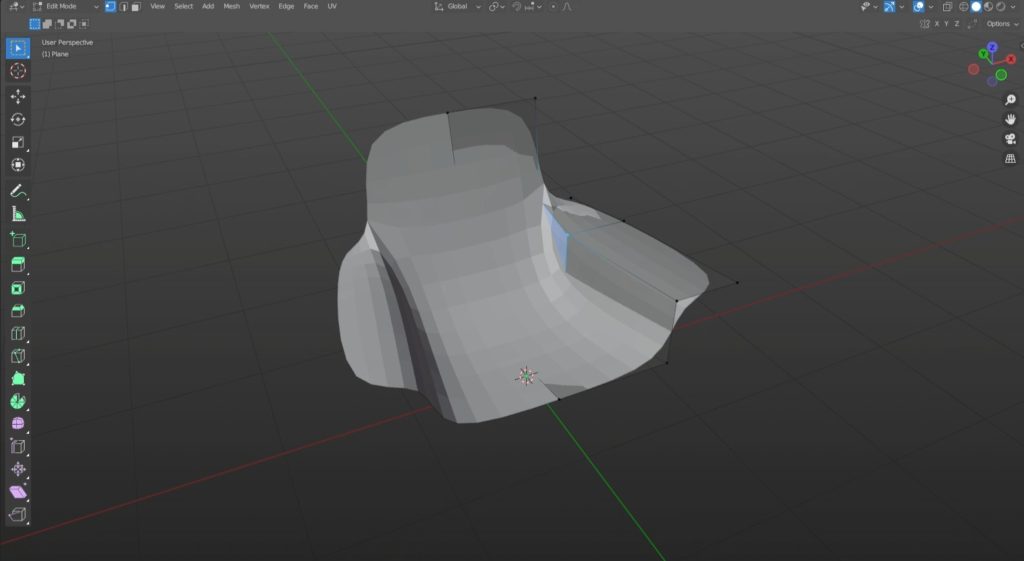Open the Vertex menu

(259, 6)
